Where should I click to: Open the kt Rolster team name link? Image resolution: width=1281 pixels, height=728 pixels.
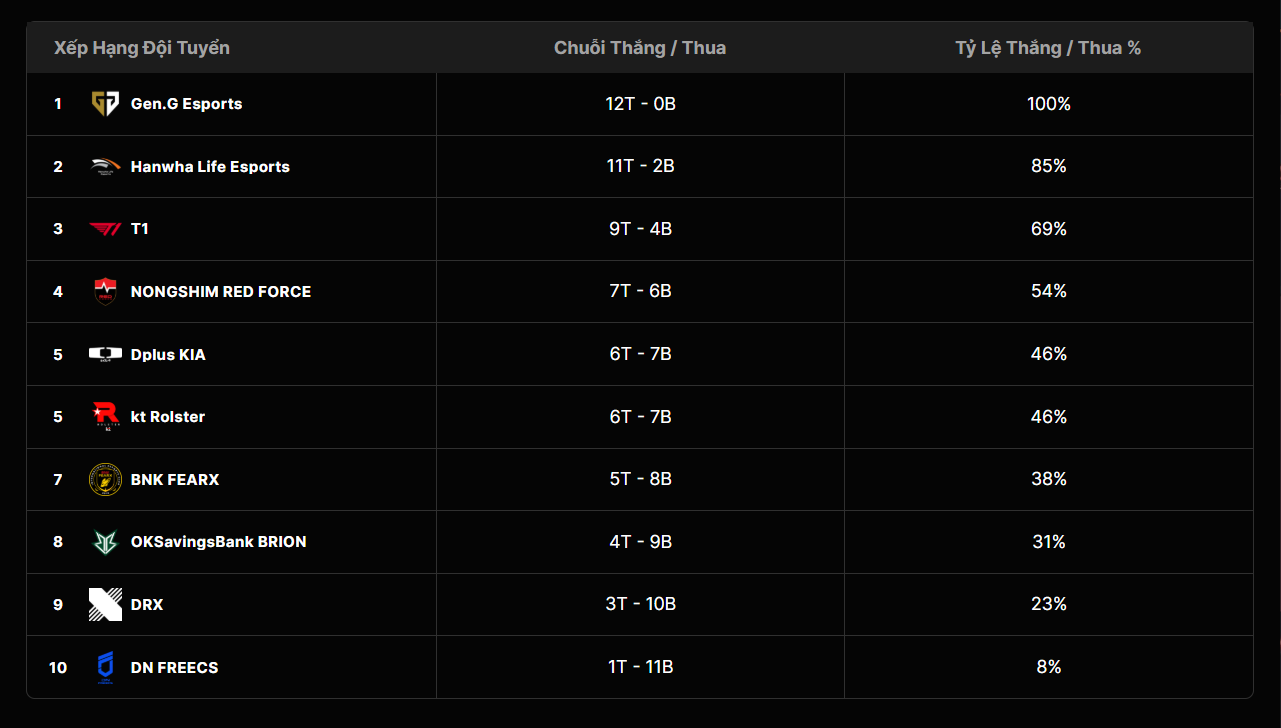coord(168,417)
